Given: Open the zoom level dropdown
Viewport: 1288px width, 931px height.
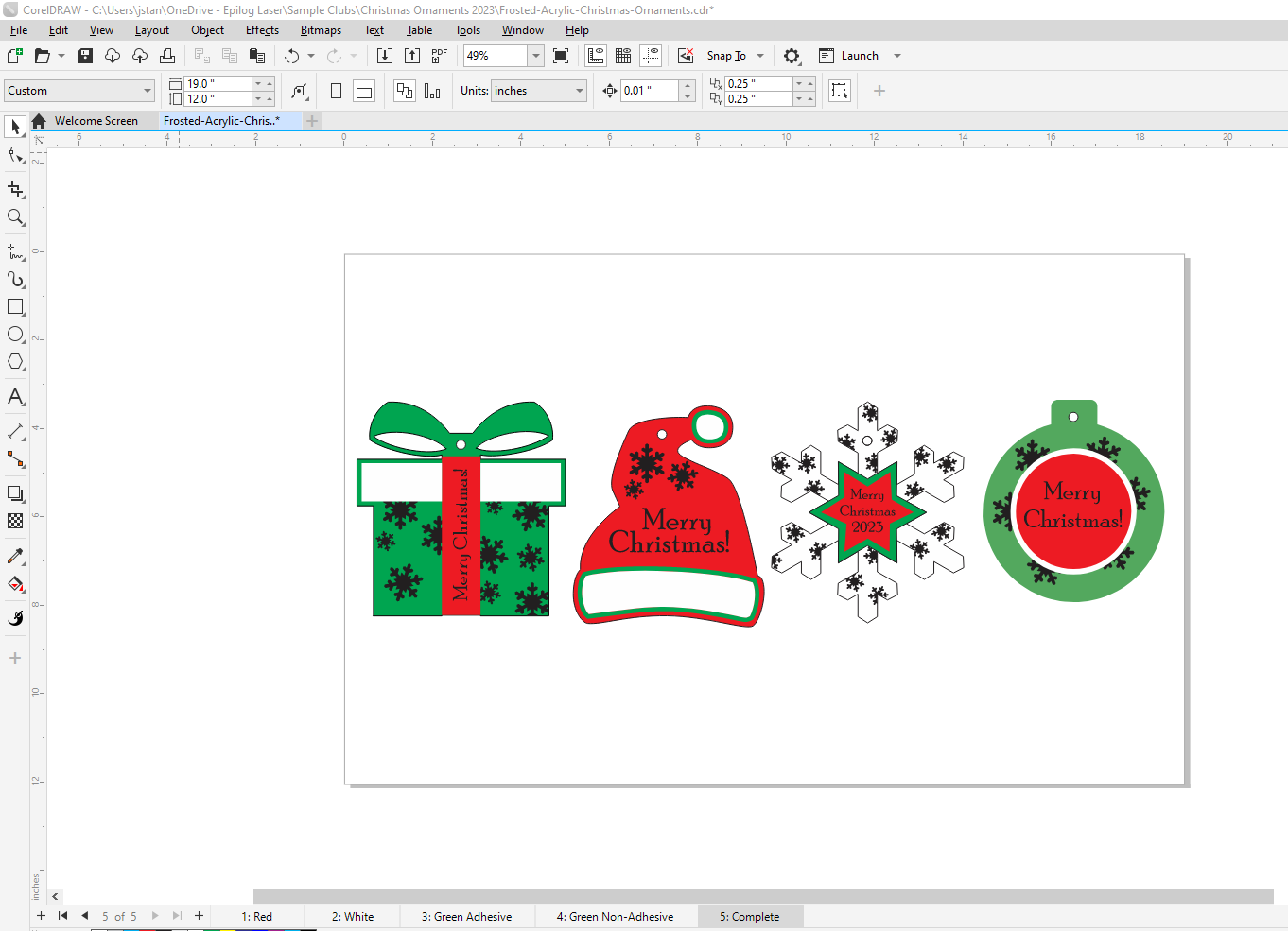Looking at the screenshot, I should pyautogui.click(x=536, y=56).
